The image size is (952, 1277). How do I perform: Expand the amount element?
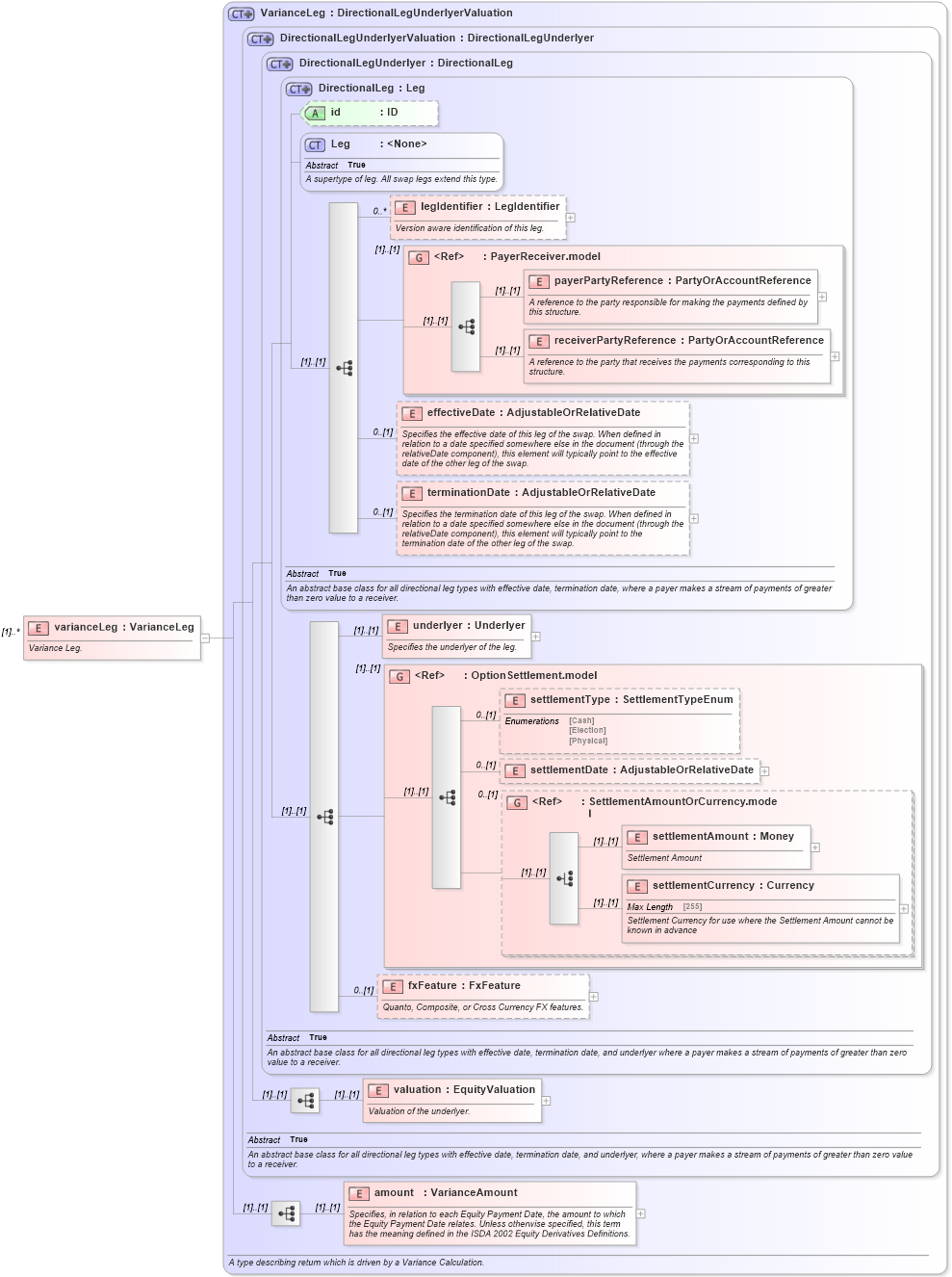(x=641, y=1213)
